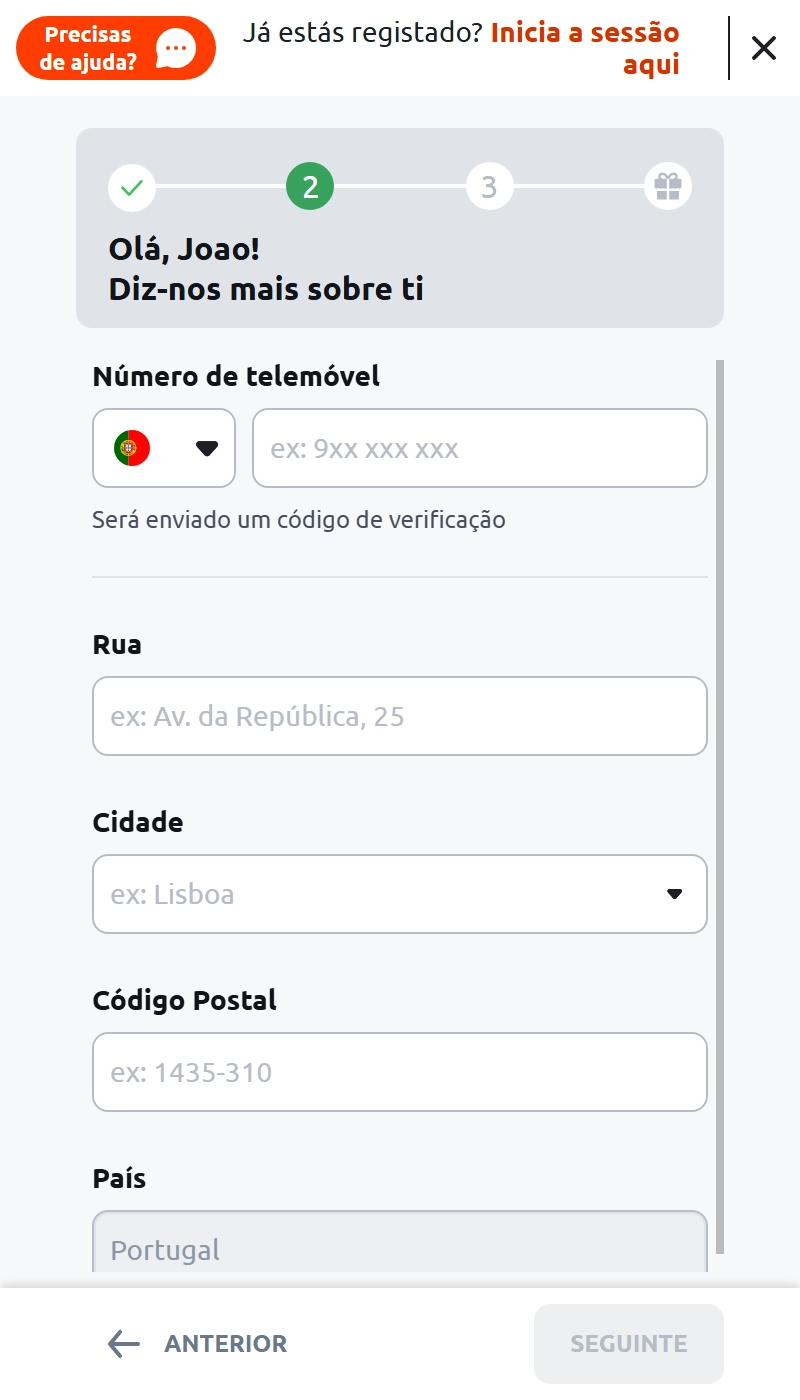Open the country code dropdown arrow
The height and width of the screenshot is (1400, 800).
(207, 448)
